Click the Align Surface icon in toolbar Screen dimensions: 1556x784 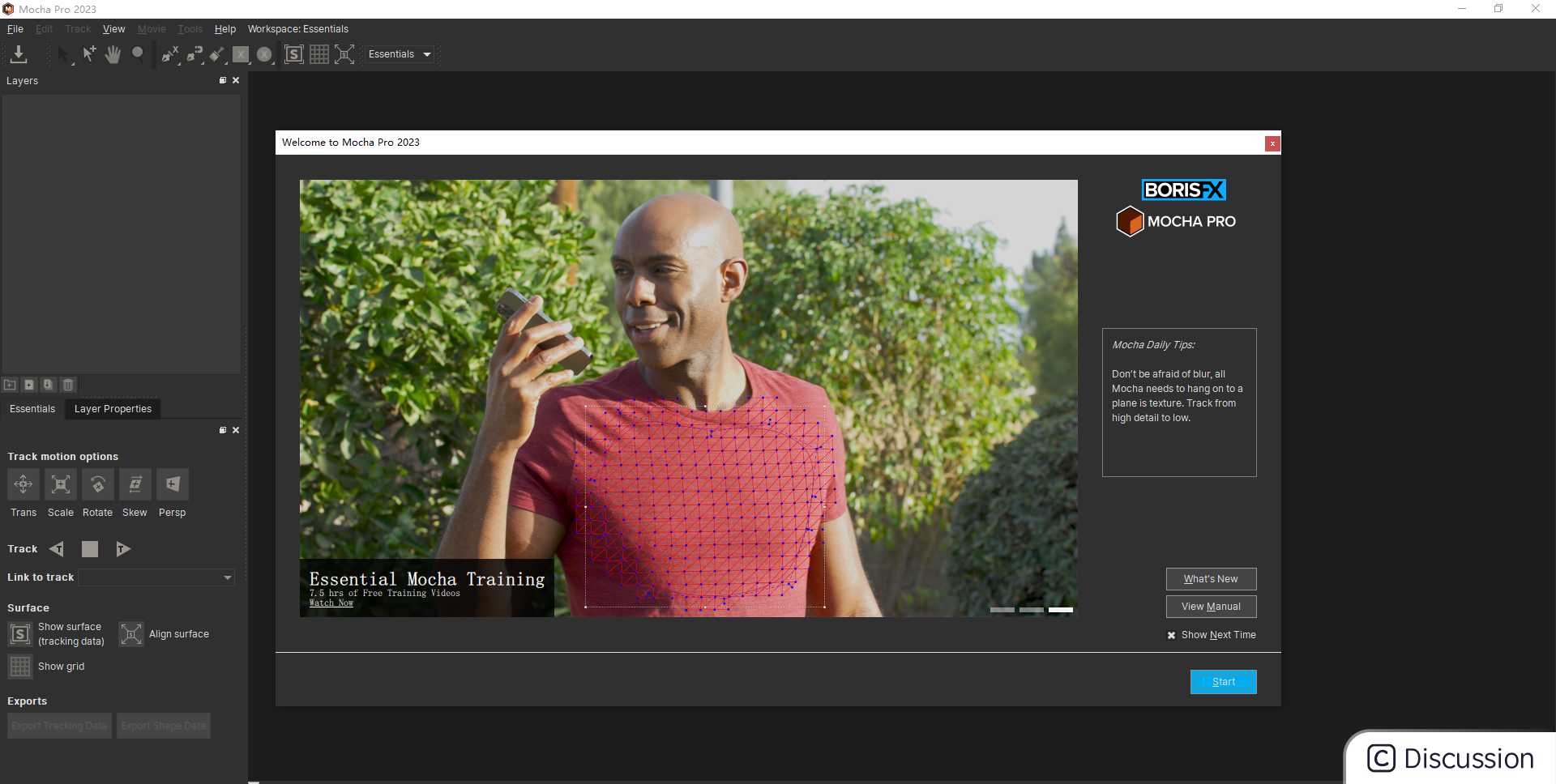click(x=344, y=54)
